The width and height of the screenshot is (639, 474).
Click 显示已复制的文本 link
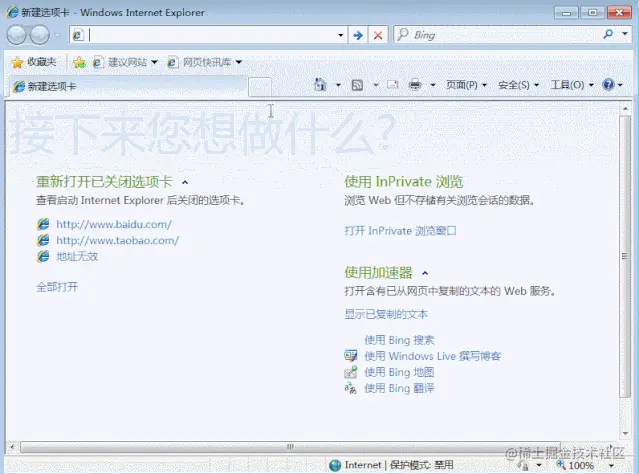pos(386,314)
